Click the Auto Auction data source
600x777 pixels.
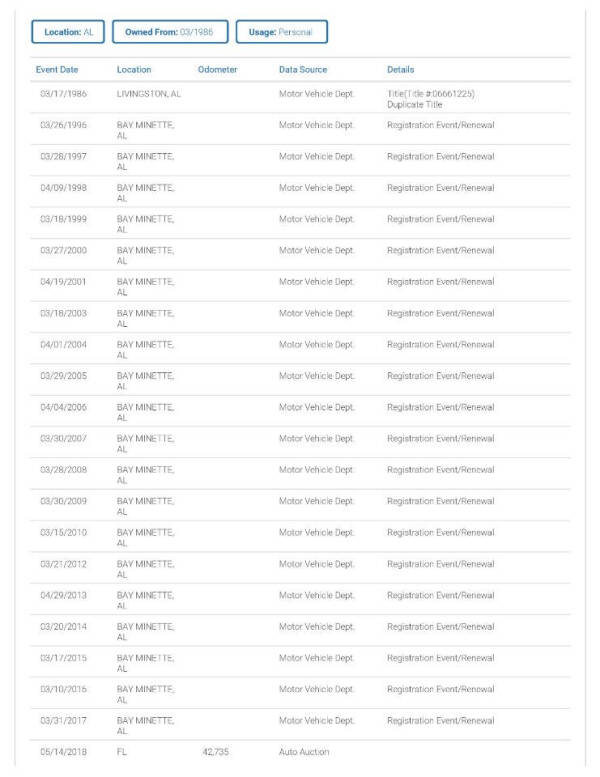click(304, 750)
